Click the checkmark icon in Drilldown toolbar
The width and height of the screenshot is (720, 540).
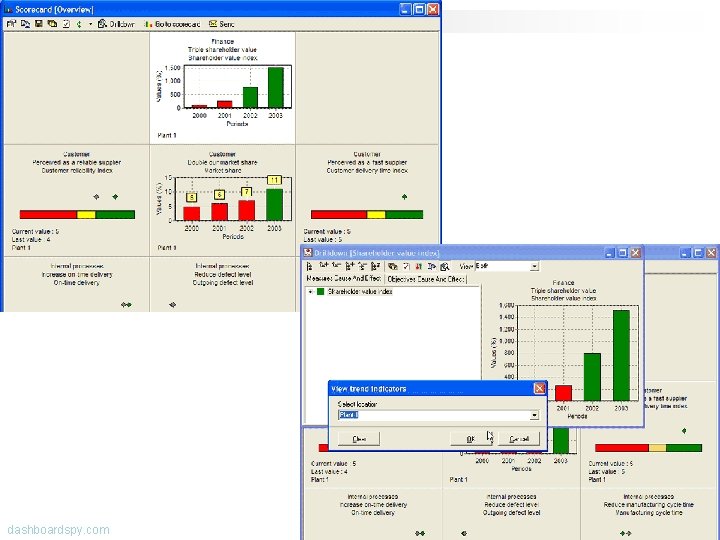(406, 266)
